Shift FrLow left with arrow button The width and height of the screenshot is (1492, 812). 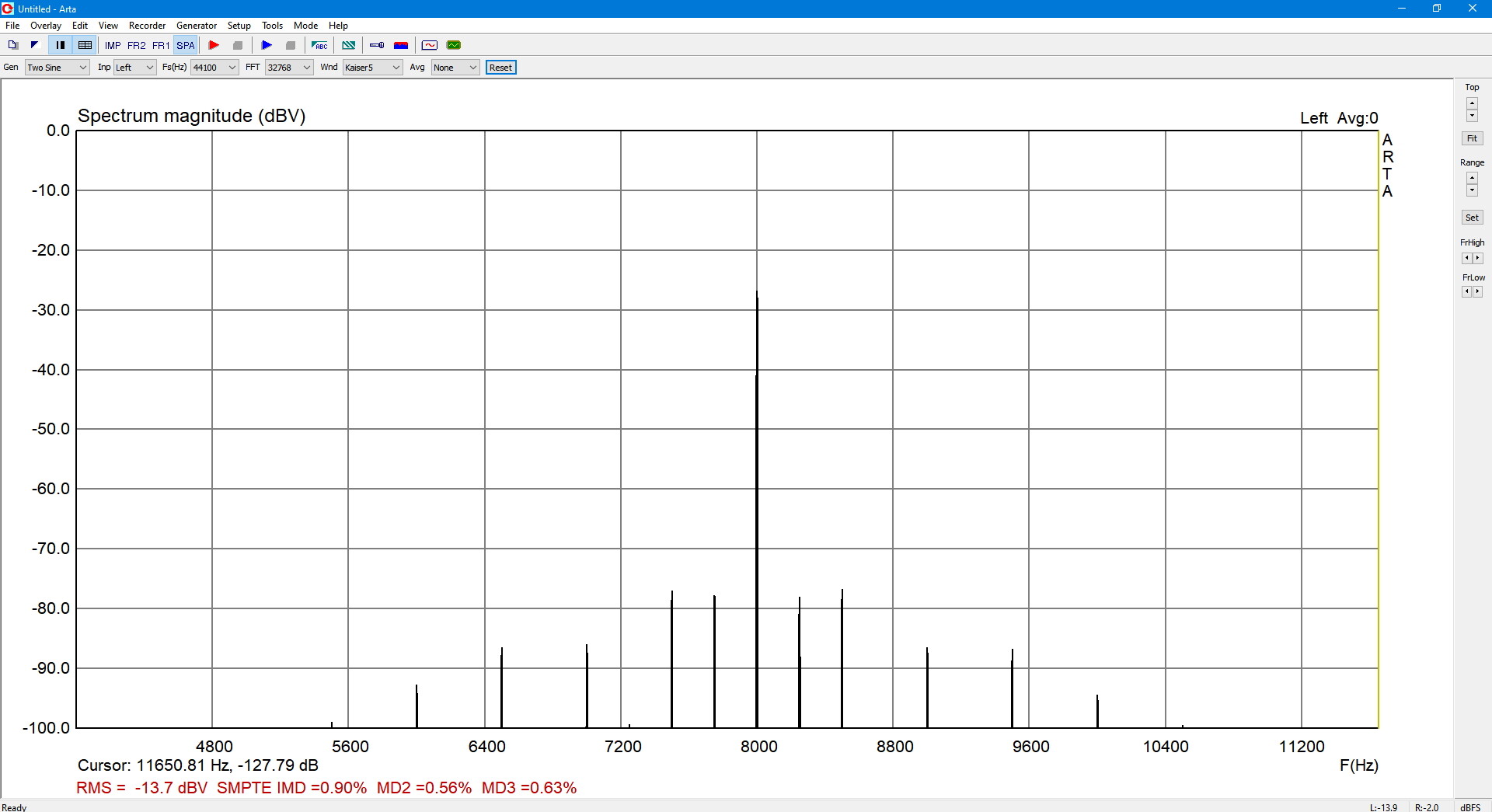[x=1467, y=291]
